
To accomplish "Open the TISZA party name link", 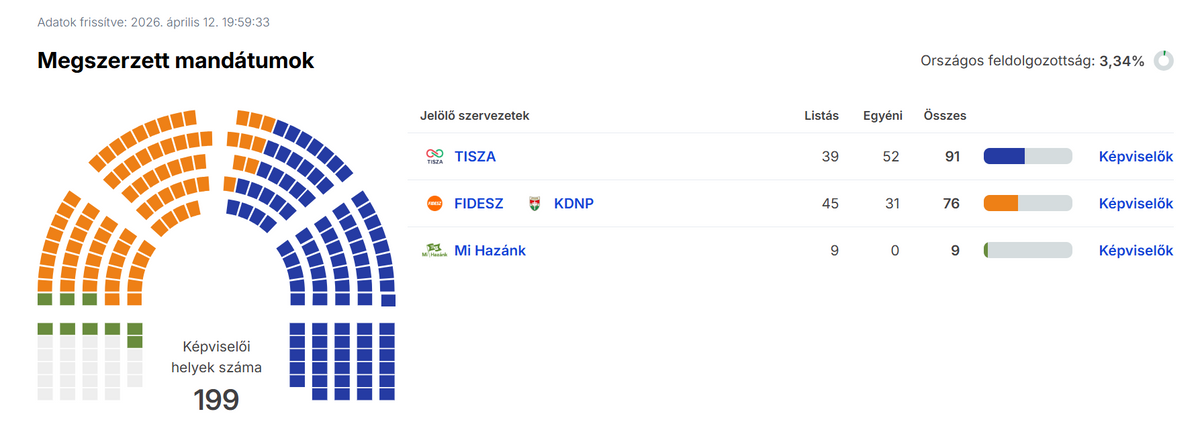I will click(475, 157).
